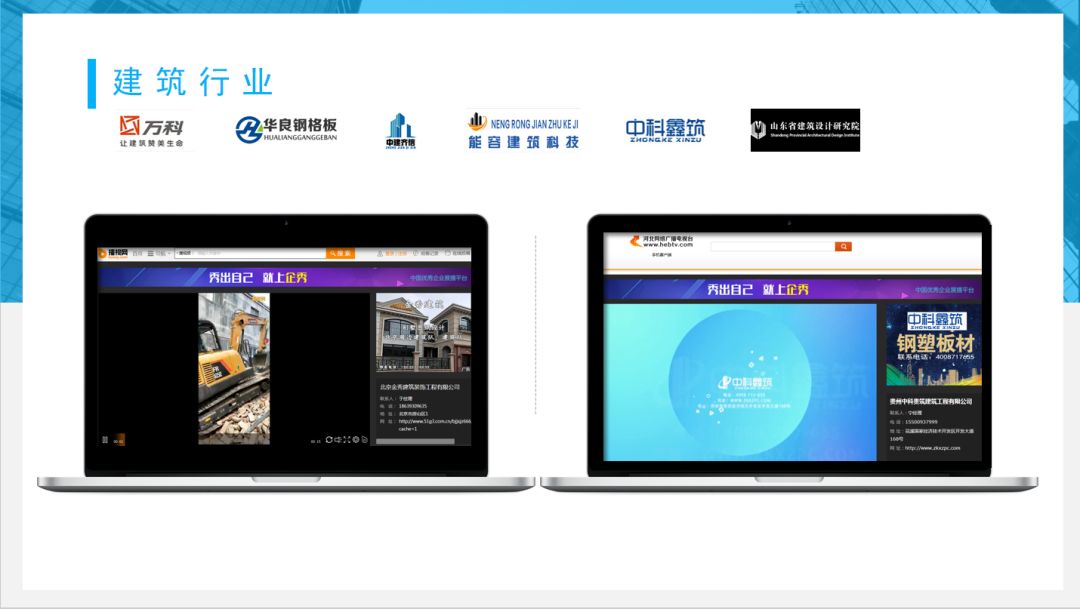The height and width of the screenshot is (609, 1080).
Task: Click the search field on left laptop
Action: click(x=250, y=254)
